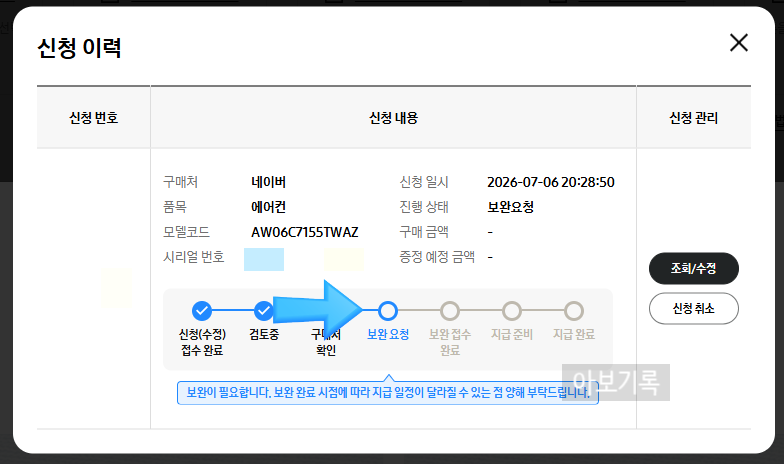
Task: Click the 보완요청 status value
Action: click(x=510, y=207)
